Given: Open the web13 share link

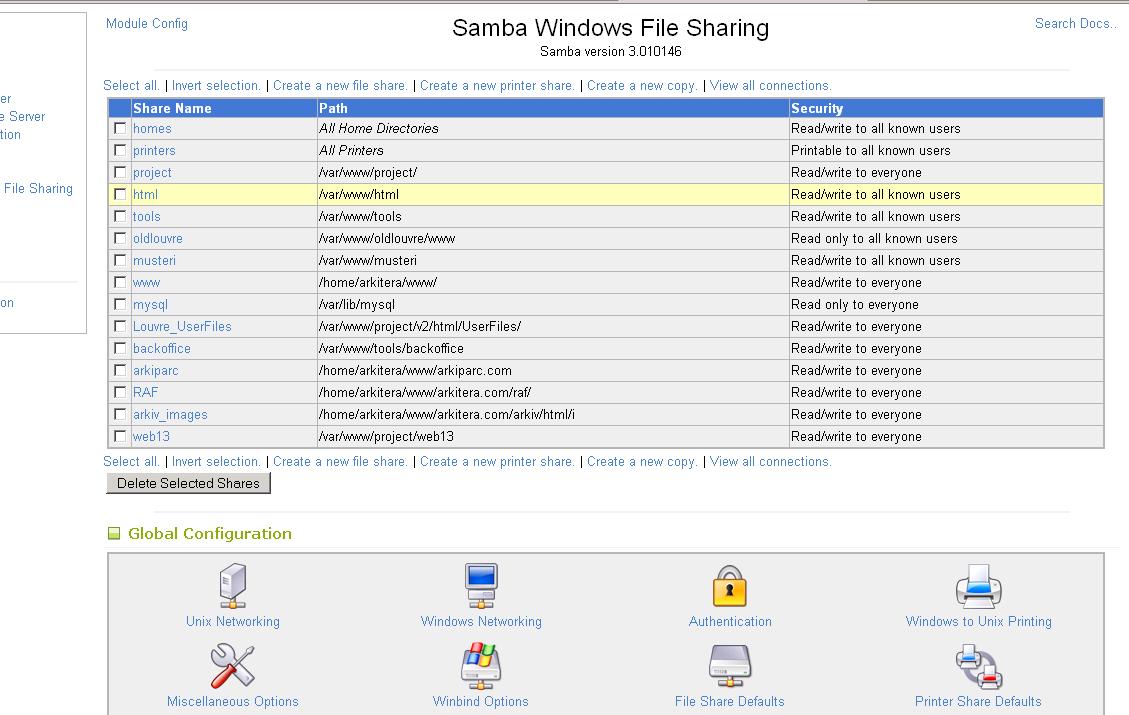Looking at the screenshot, I should (151, 436).
